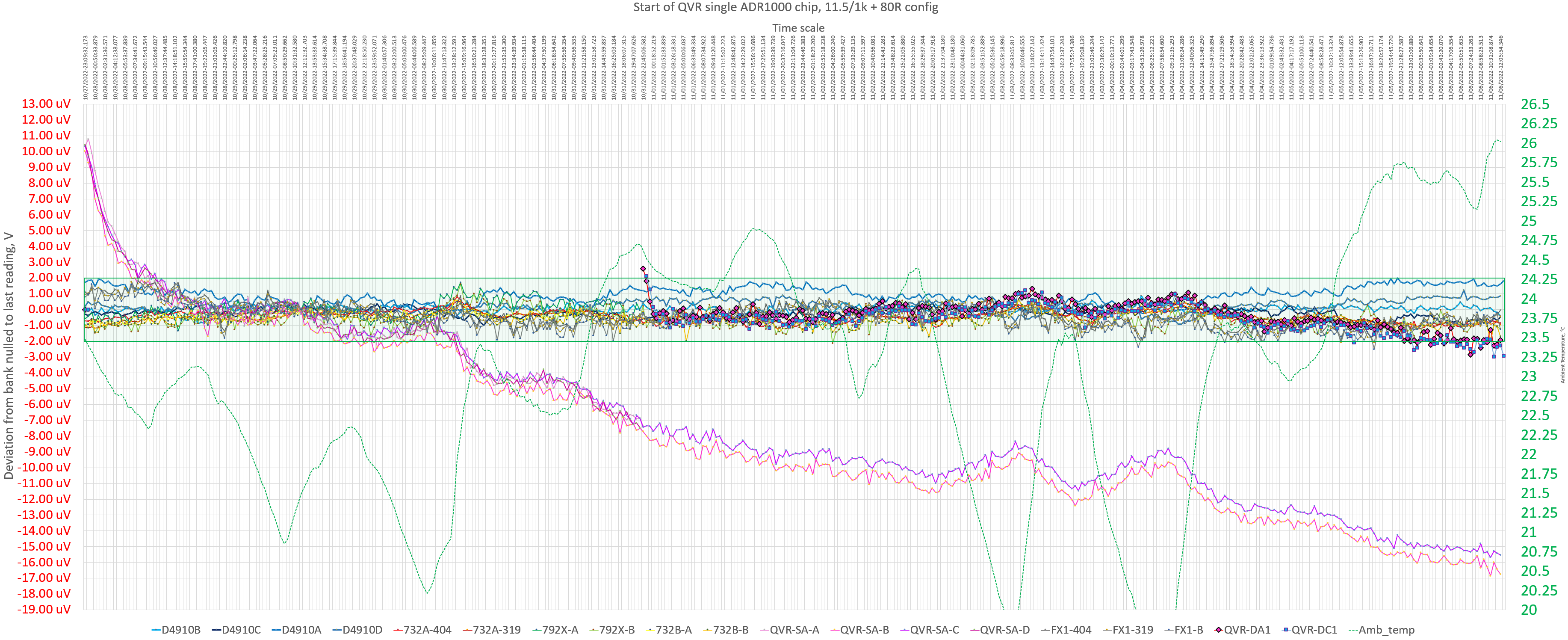This screenshot has height=640, width=1568.
Task: Click the positive 2.00 uV axis label
Action: pos(49,278)
